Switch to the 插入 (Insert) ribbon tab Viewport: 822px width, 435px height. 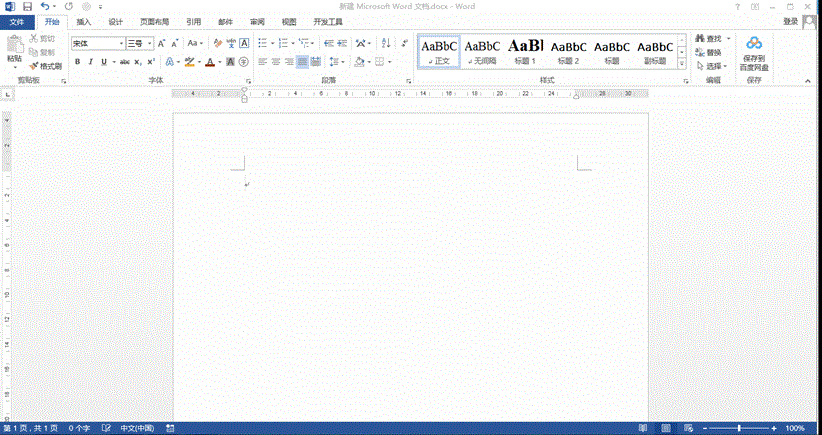[84, 21]
